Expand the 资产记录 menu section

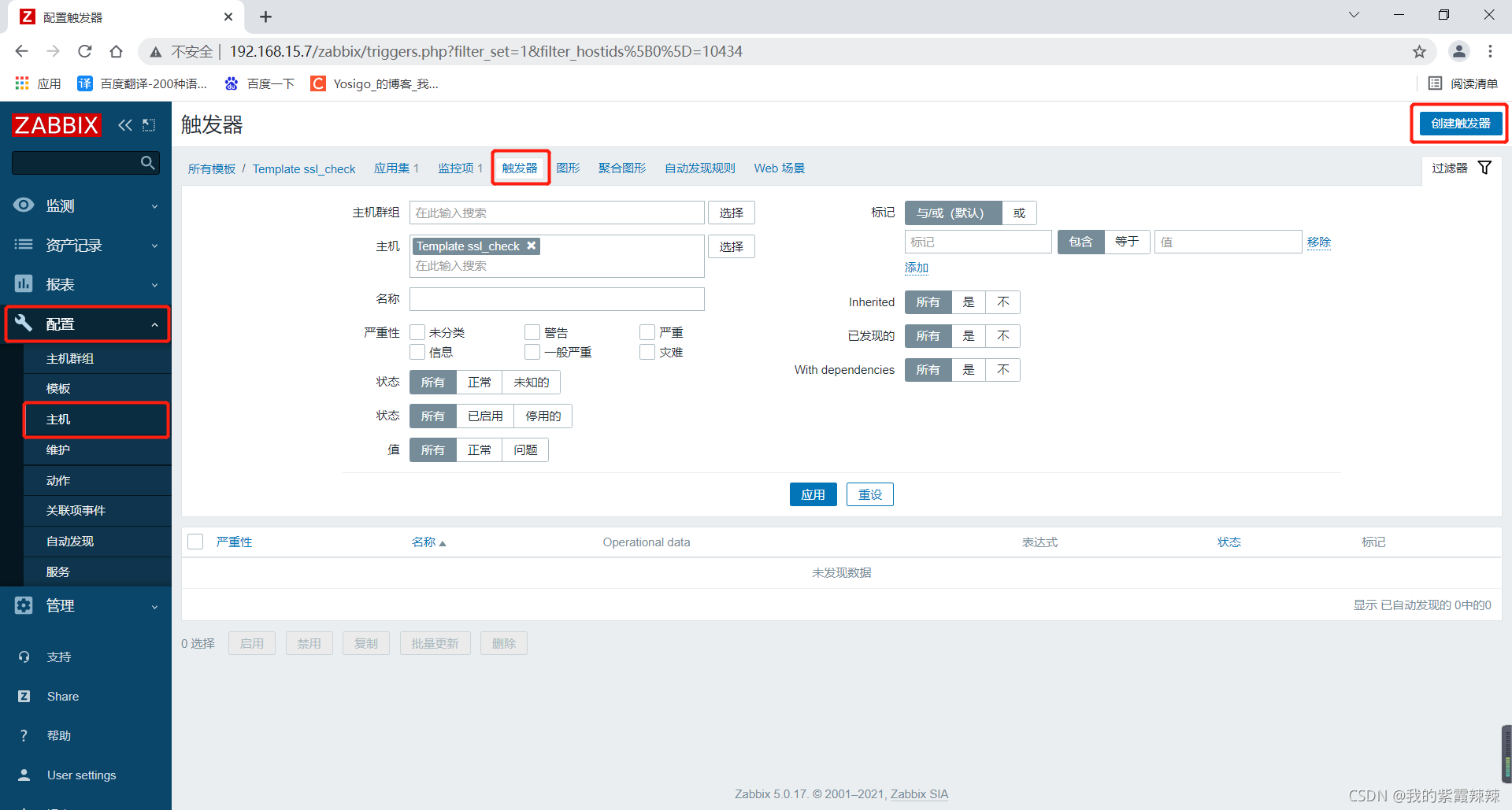86,245
